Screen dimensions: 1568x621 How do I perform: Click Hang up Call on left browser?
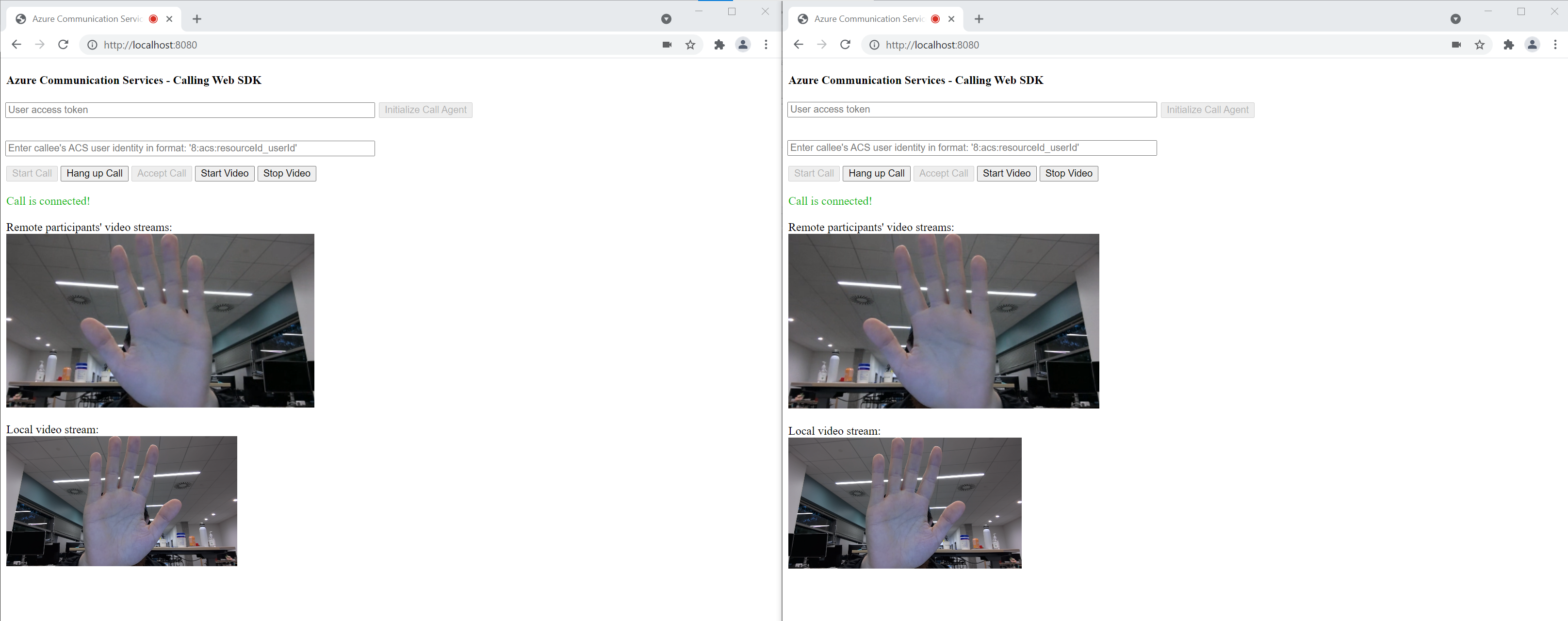tap(92, 173)
